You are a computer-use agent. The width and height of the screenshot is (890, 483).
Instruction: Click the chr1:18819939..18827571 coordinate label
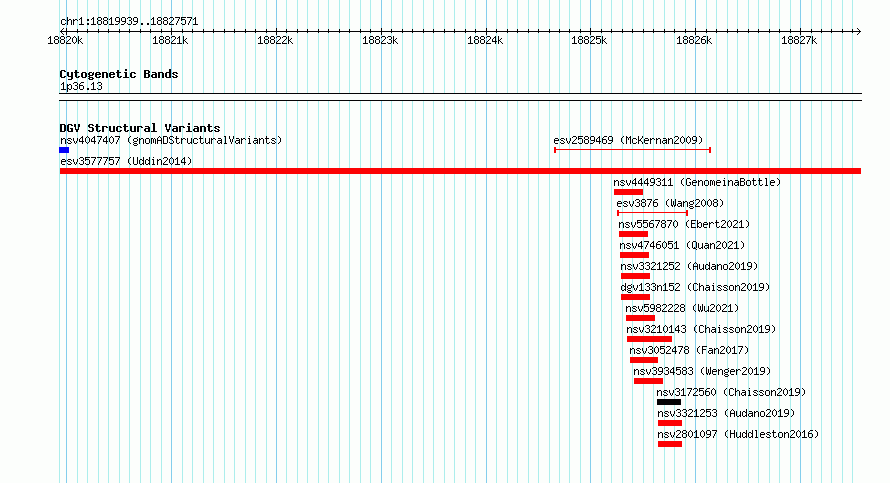(x=129, y=22)
